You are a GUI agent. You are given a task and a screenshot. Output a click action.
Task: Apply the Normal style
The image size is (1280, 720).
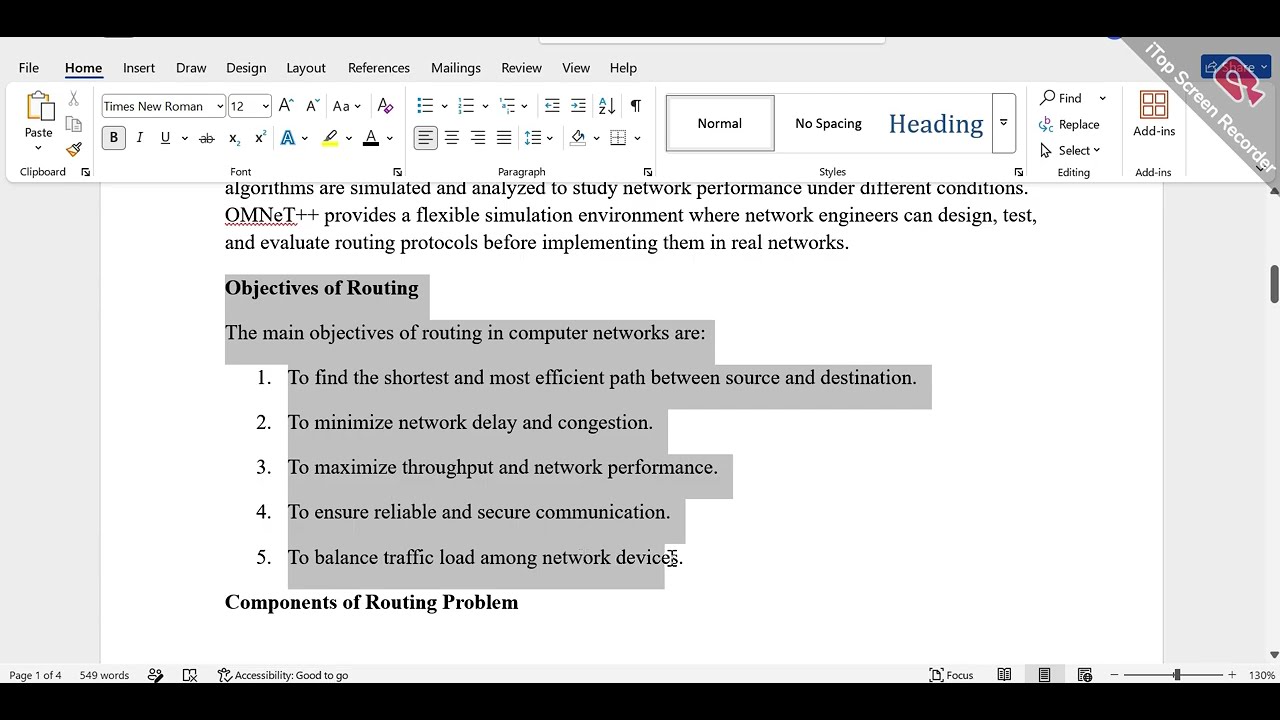pyautogui.click(x=720, y=123)
